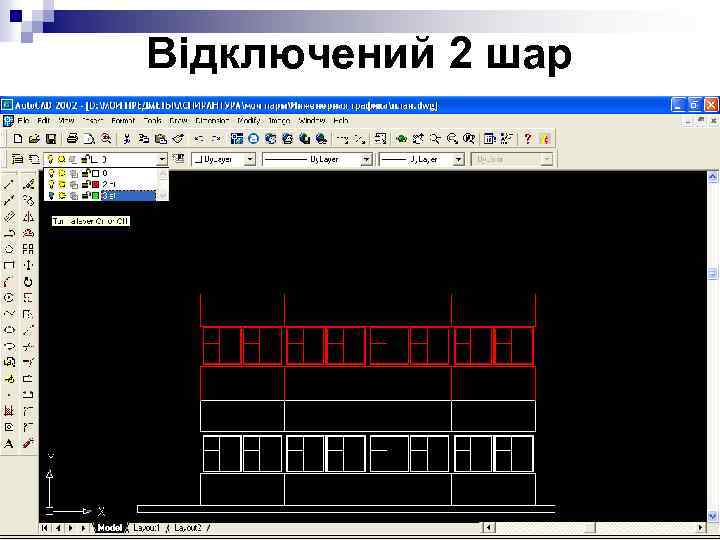Lock the green layer 3 with padlock icon
This screenshot has height=540, width=720.
pos(85,196)
